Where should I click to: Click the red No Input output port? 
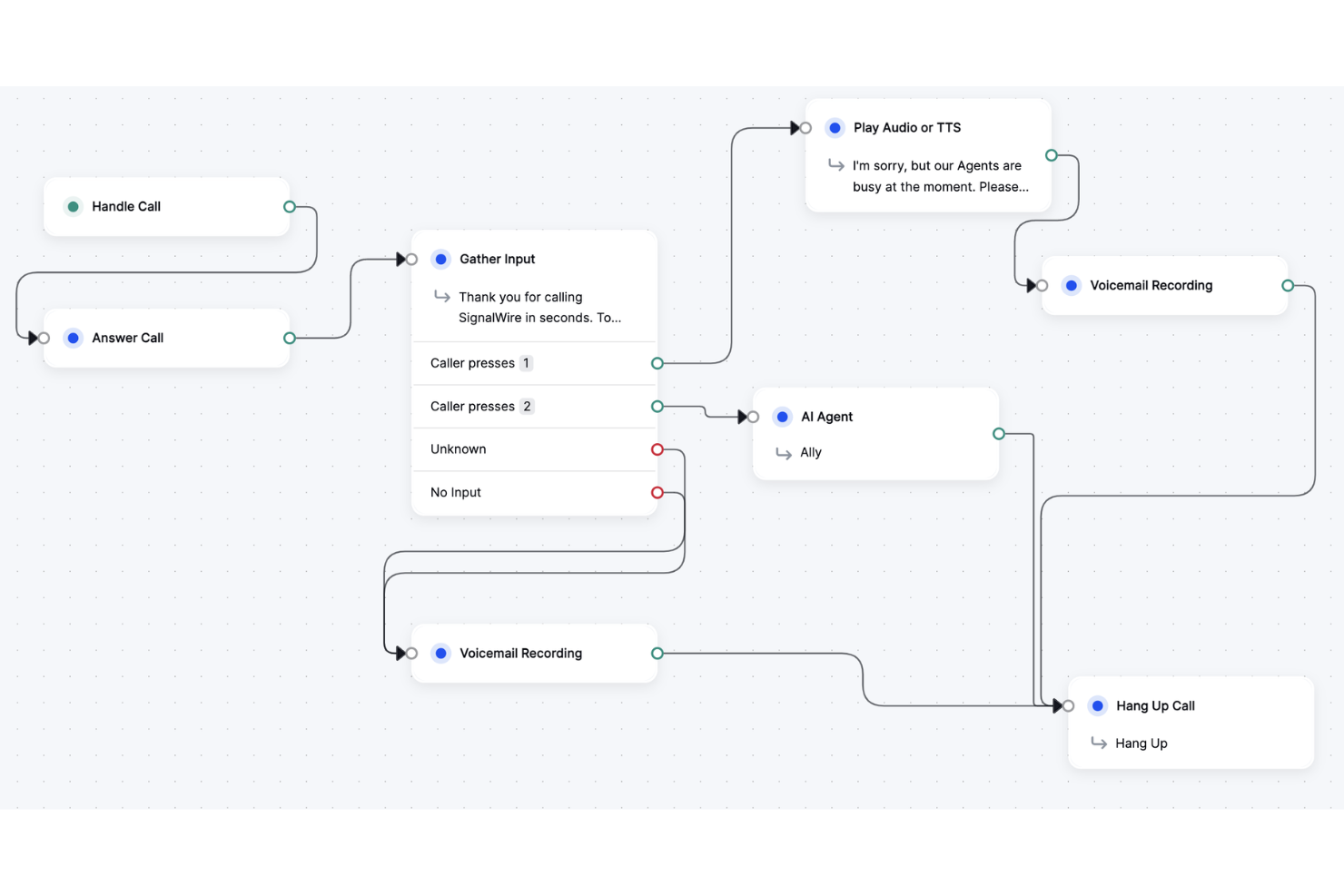[657, 492]
